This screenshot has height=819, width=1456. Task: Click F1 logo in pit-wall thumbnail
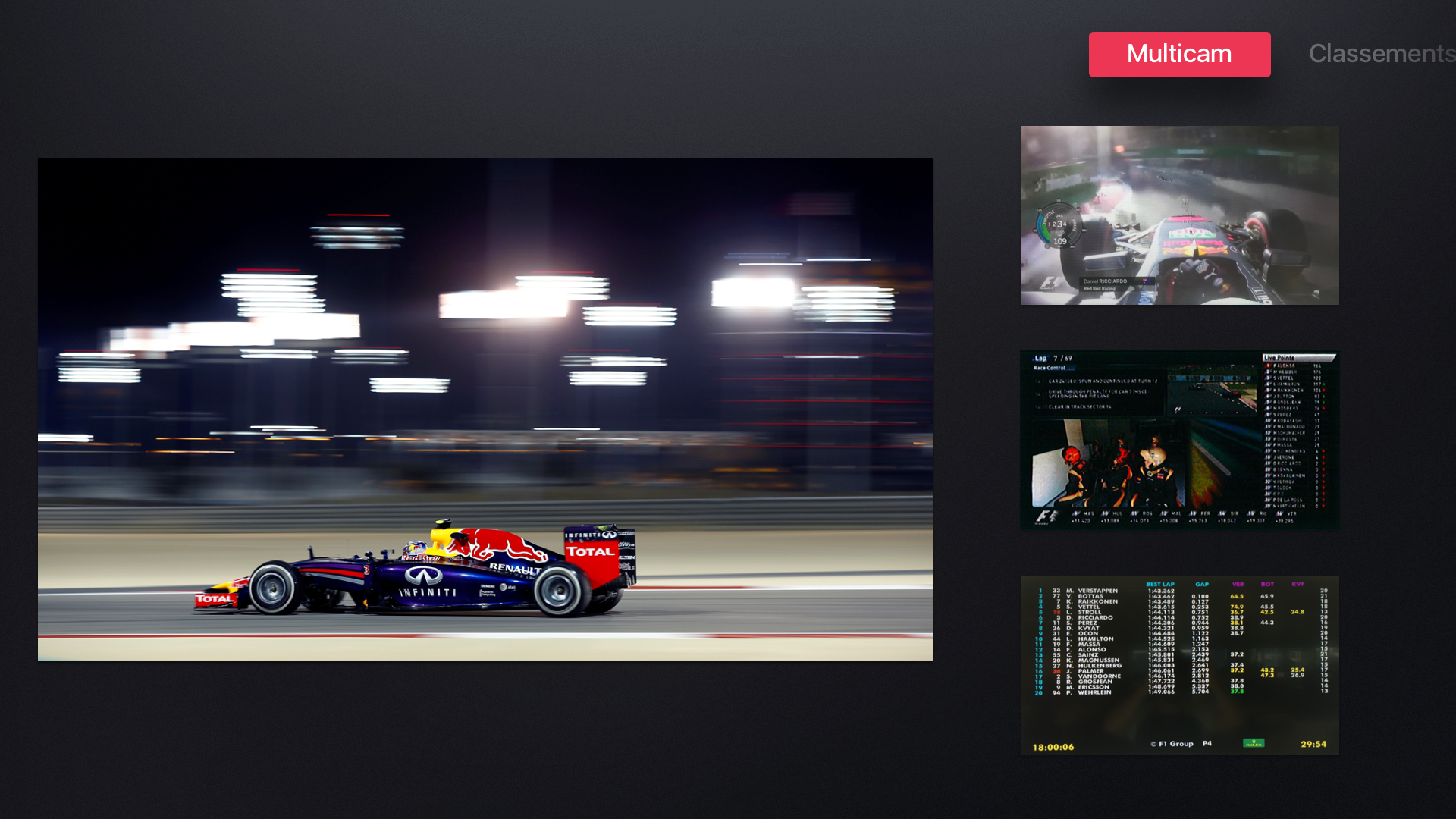tap(1046, 517)
